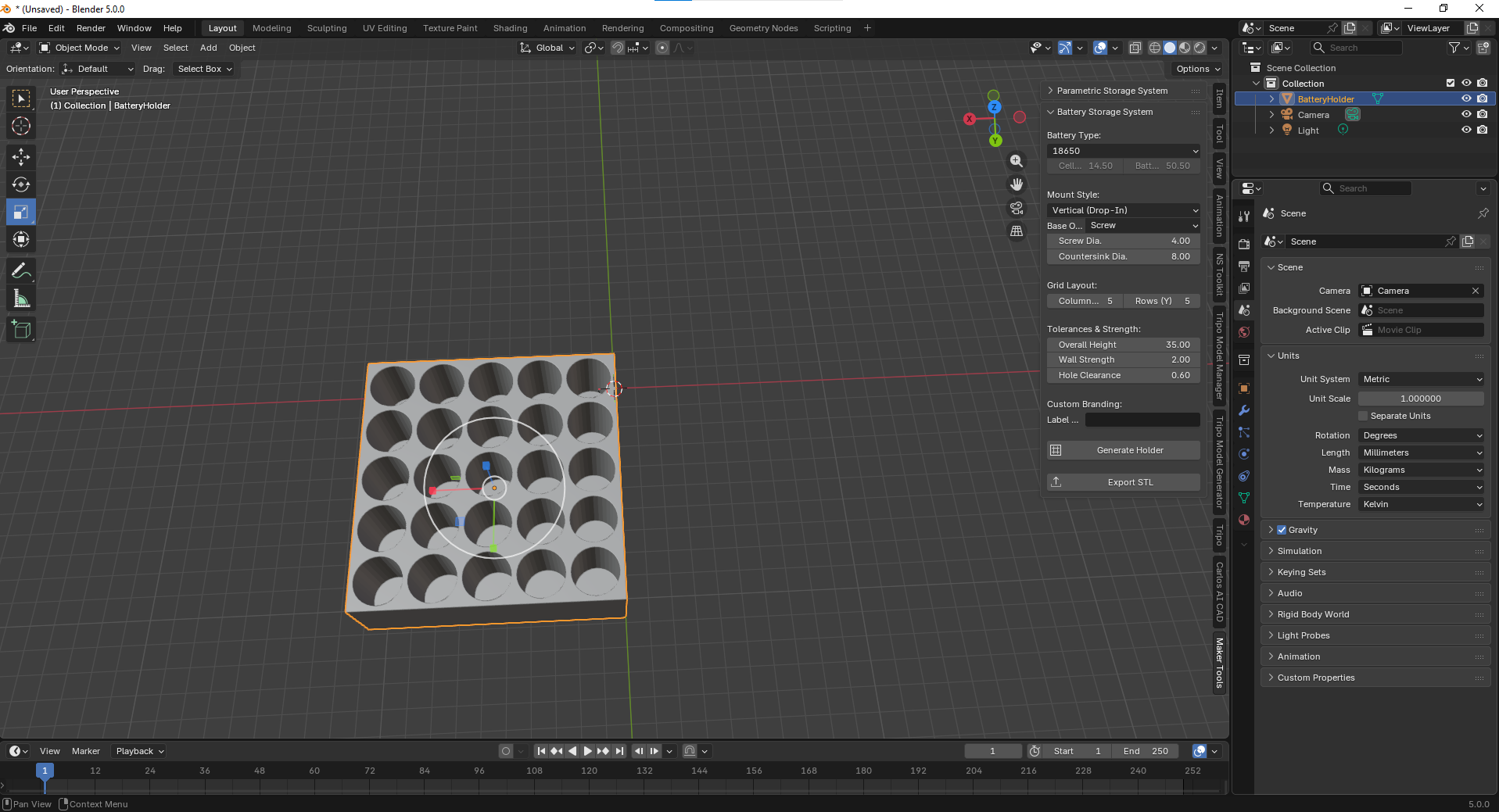
Task: Enable Wireframe viewport shading
Action: [x=1155, y=48]
